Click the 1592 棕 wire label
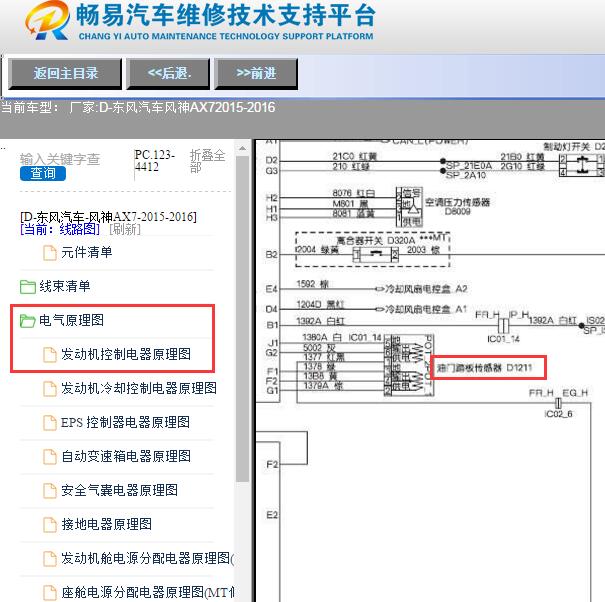Screen dimensions: 605x602 click(312, 284)
